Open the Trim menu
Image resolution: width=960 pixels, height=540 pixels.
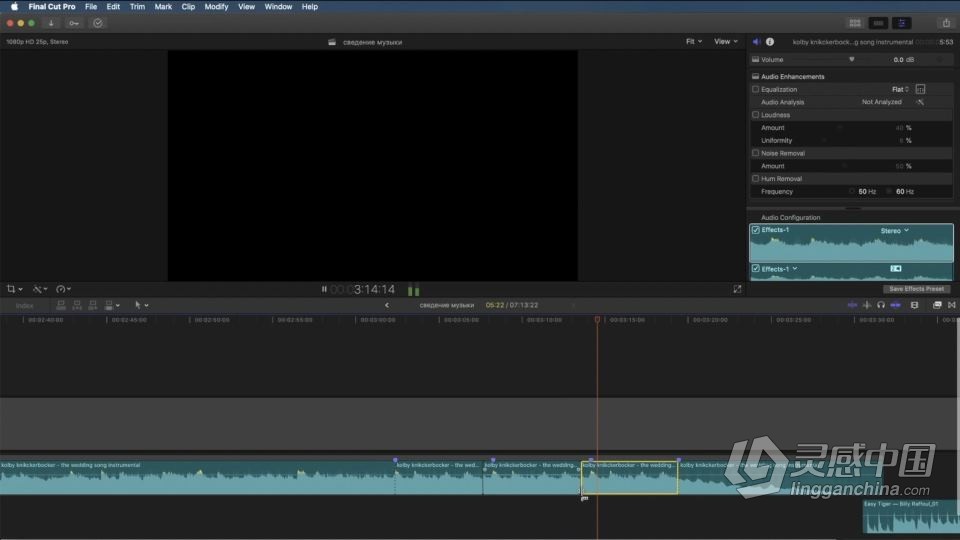[137, 7]
